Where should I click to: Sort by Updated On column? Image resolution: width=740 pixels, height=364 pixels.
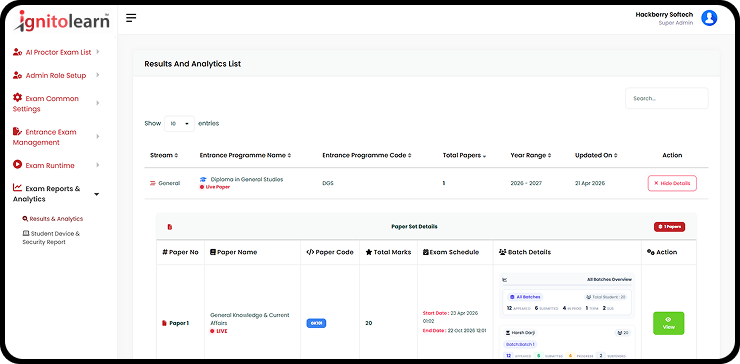click(x=596, y=155)
